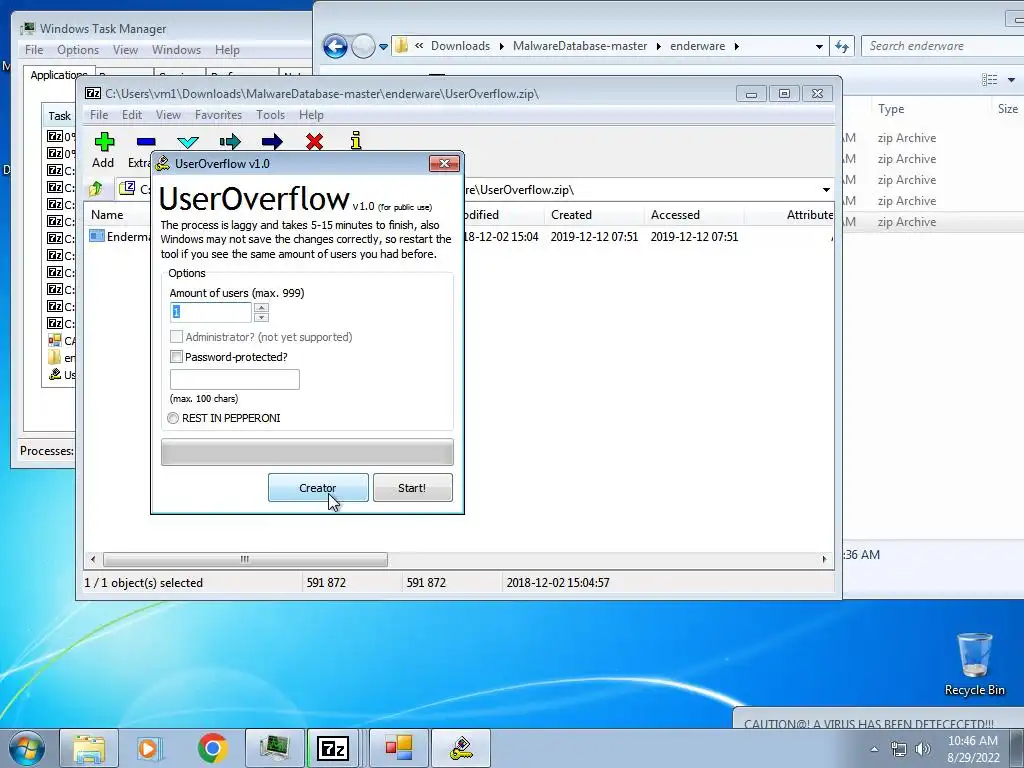
Task: Click the view options icon in Explorer
Action: tap(989, 80)
